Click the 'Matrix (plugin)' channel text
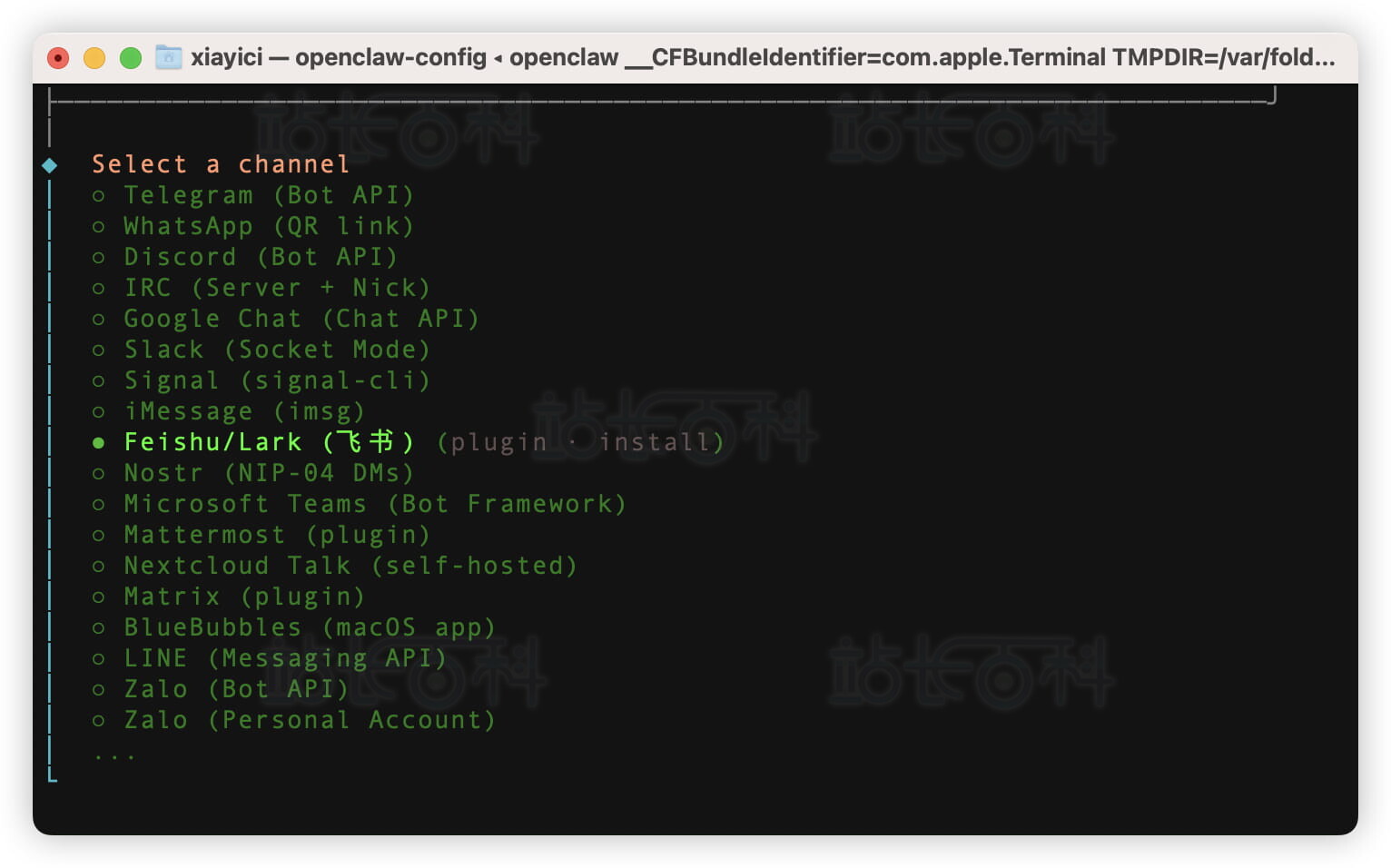This screenshot has height=868, width=1391. (244, 597)
